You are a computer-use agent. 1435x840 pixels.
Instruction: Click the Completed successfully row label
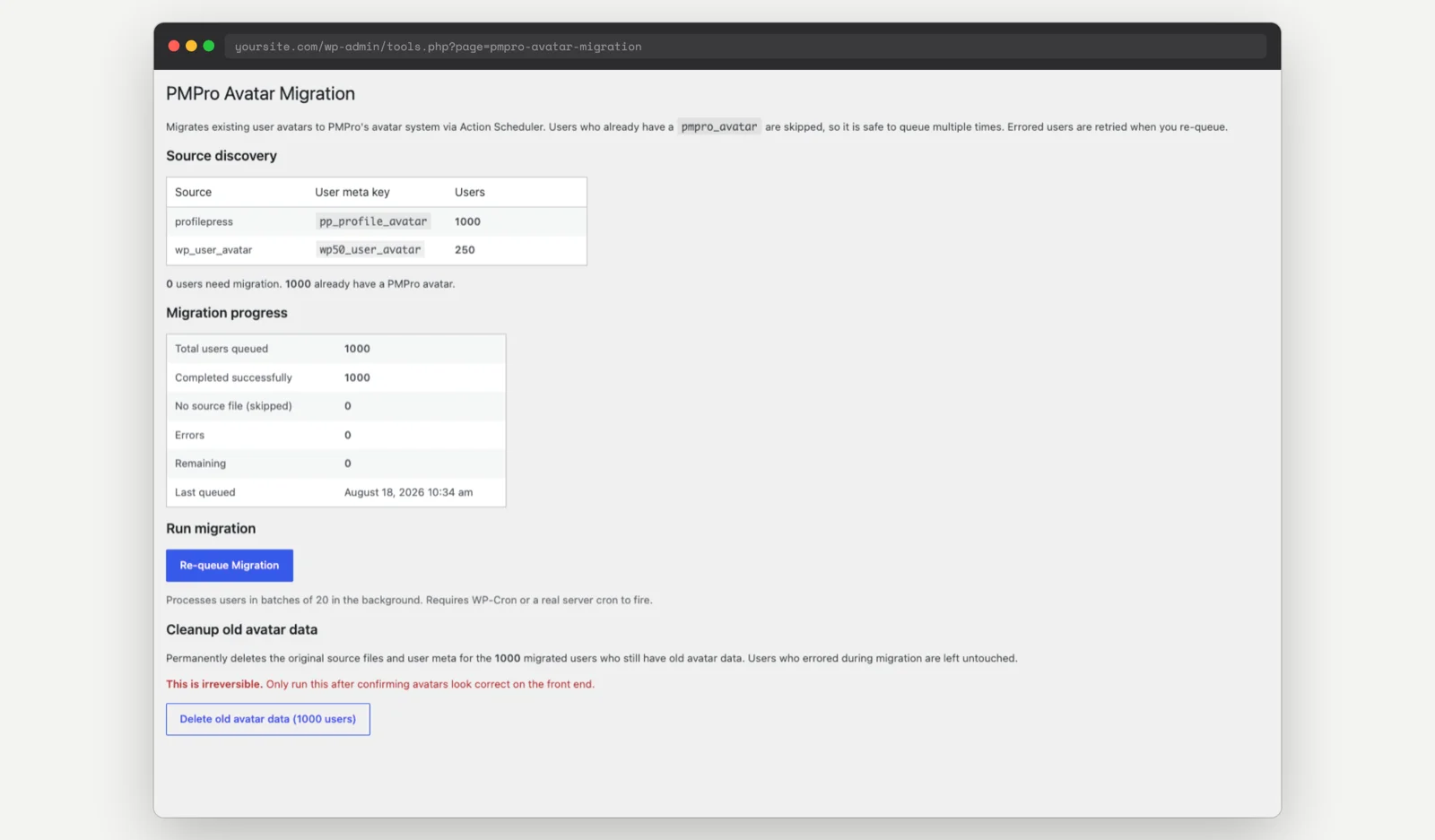coord(233,377)
